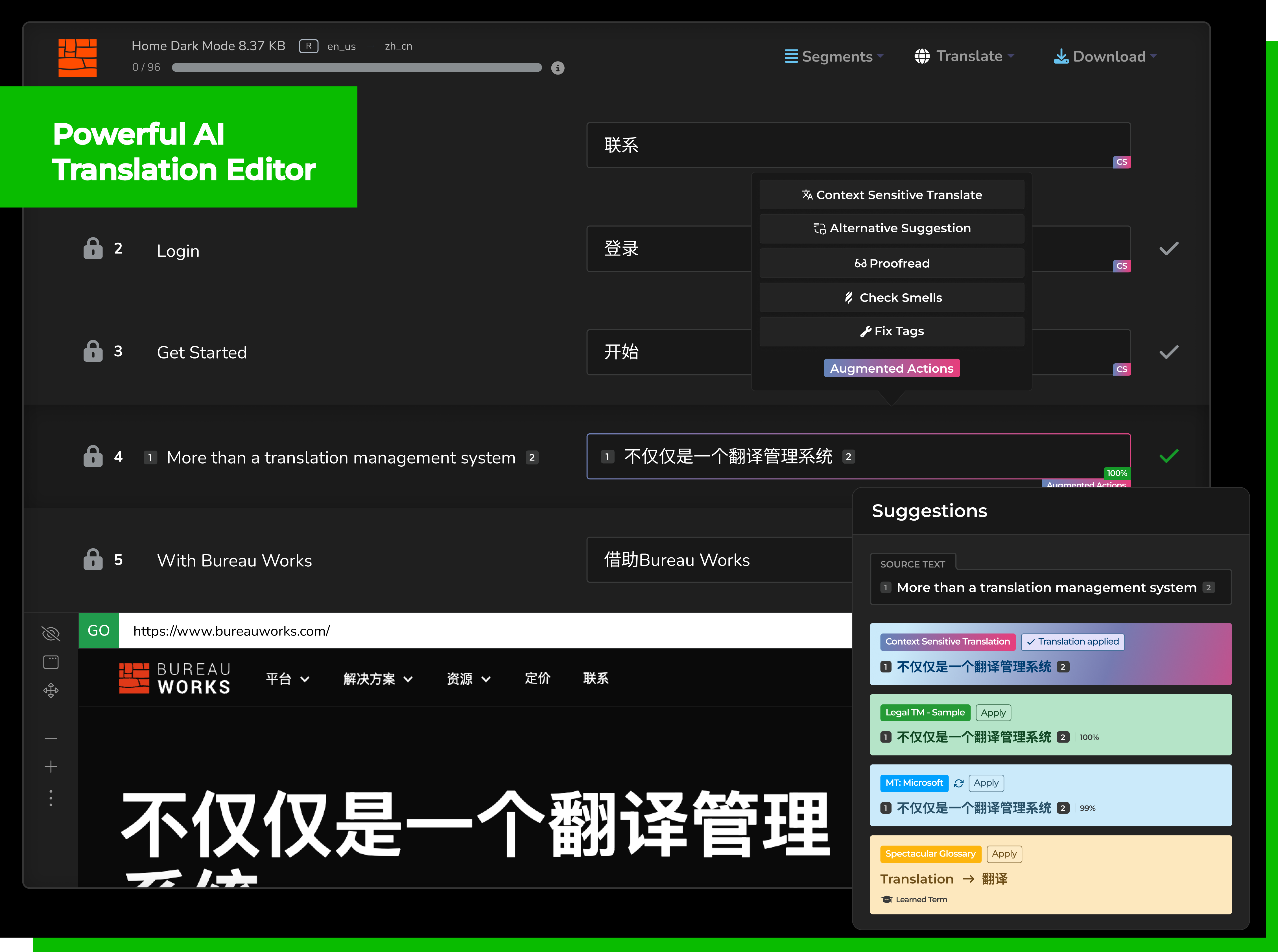
Task: Refresh the MT: Microsoft suggestion
Action: pyautogui.click(x=958, y=783)
